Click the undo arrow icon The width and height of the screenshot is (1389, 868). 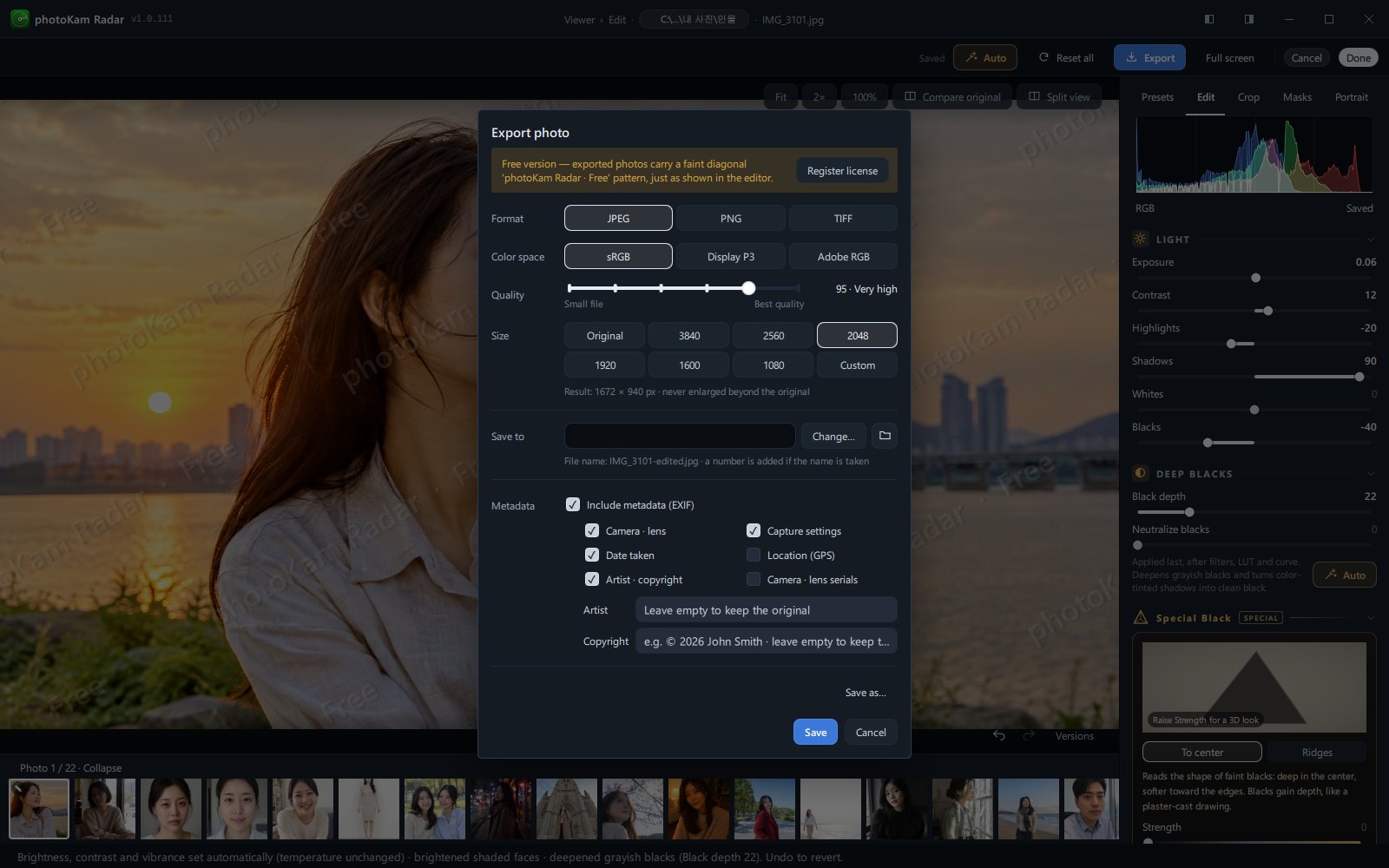[999, 736]
